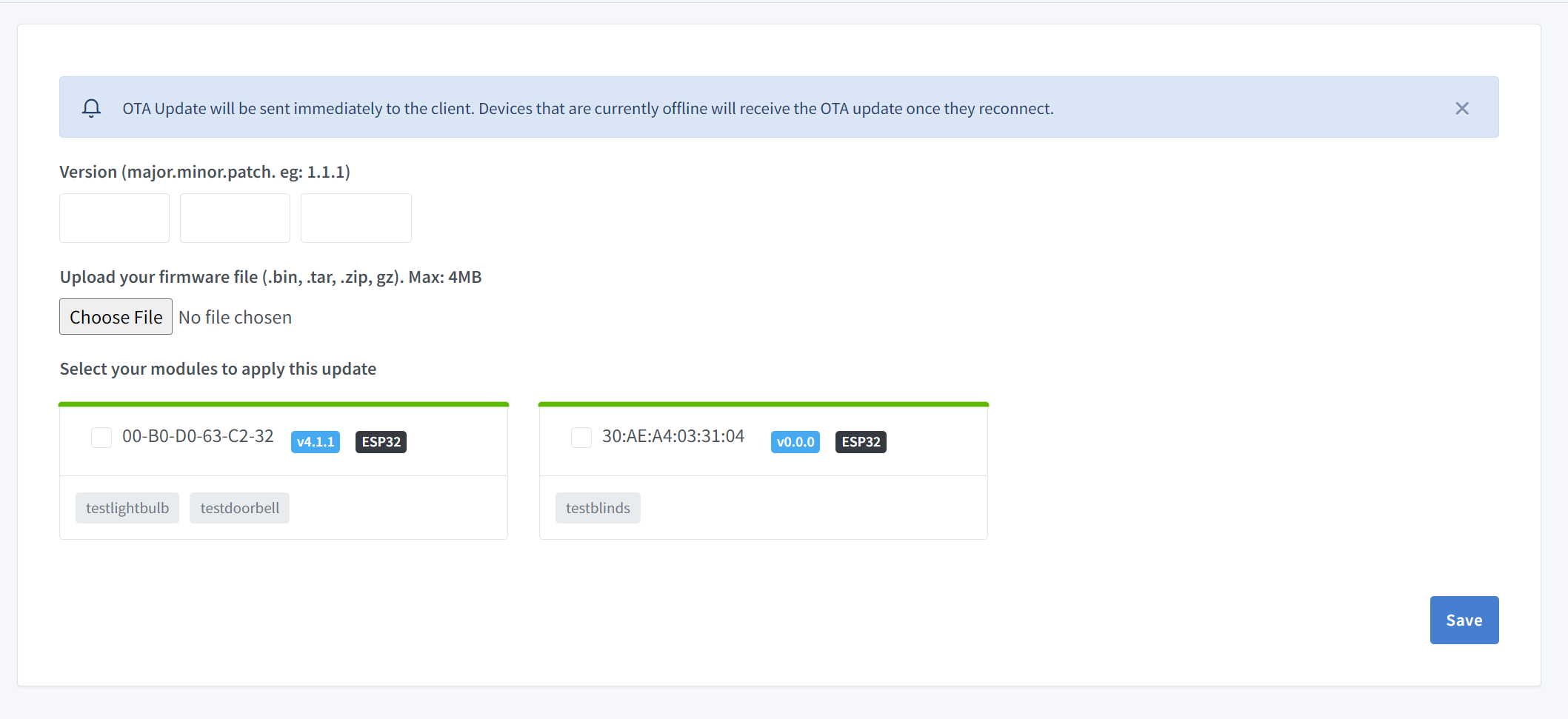Click the 'No file chosen' text
The image size is (1568, 719).
click(x=235, y=317)
